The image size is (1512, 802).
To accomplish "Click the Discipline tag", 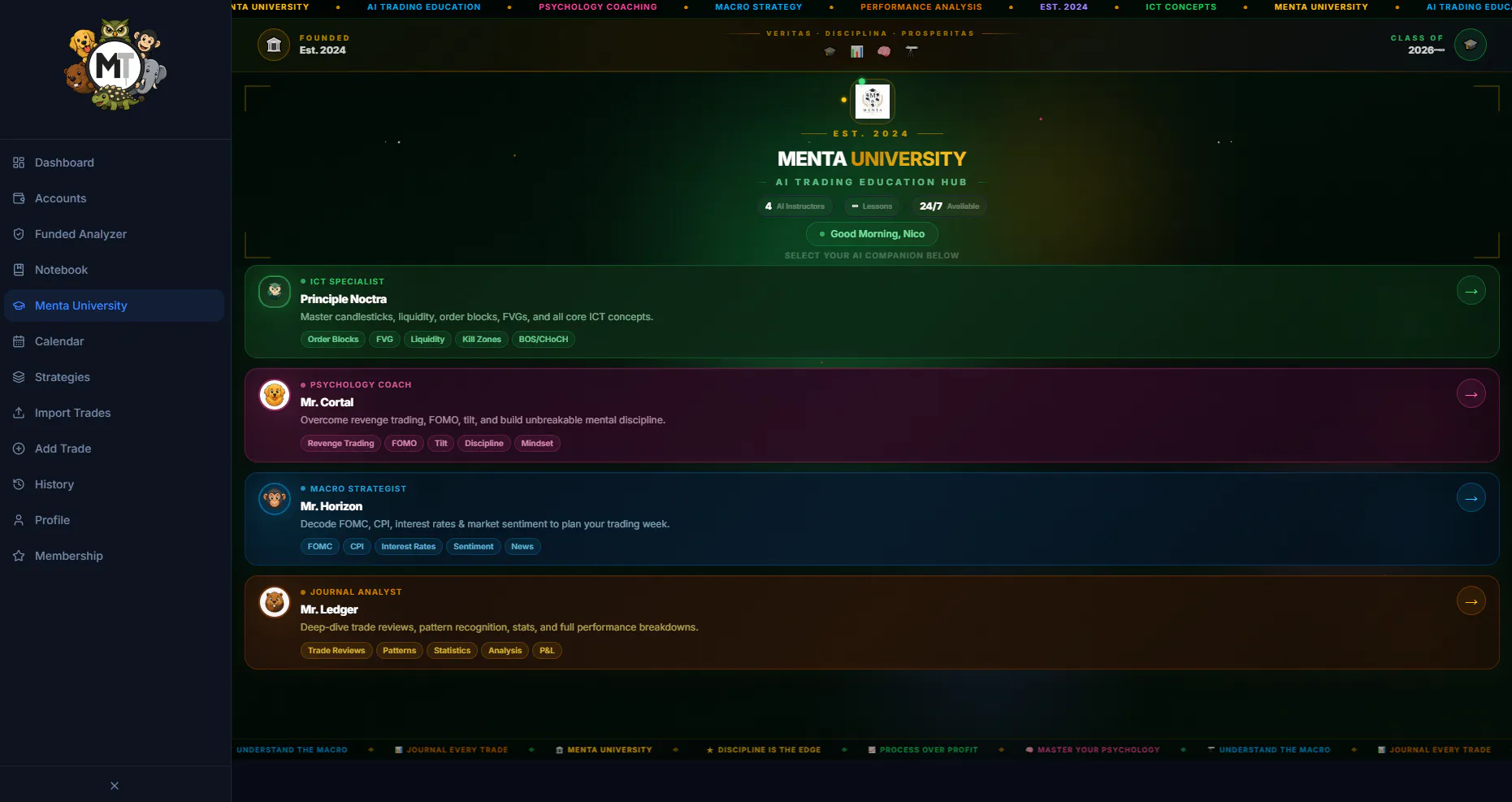I will (x=484, y=444).
